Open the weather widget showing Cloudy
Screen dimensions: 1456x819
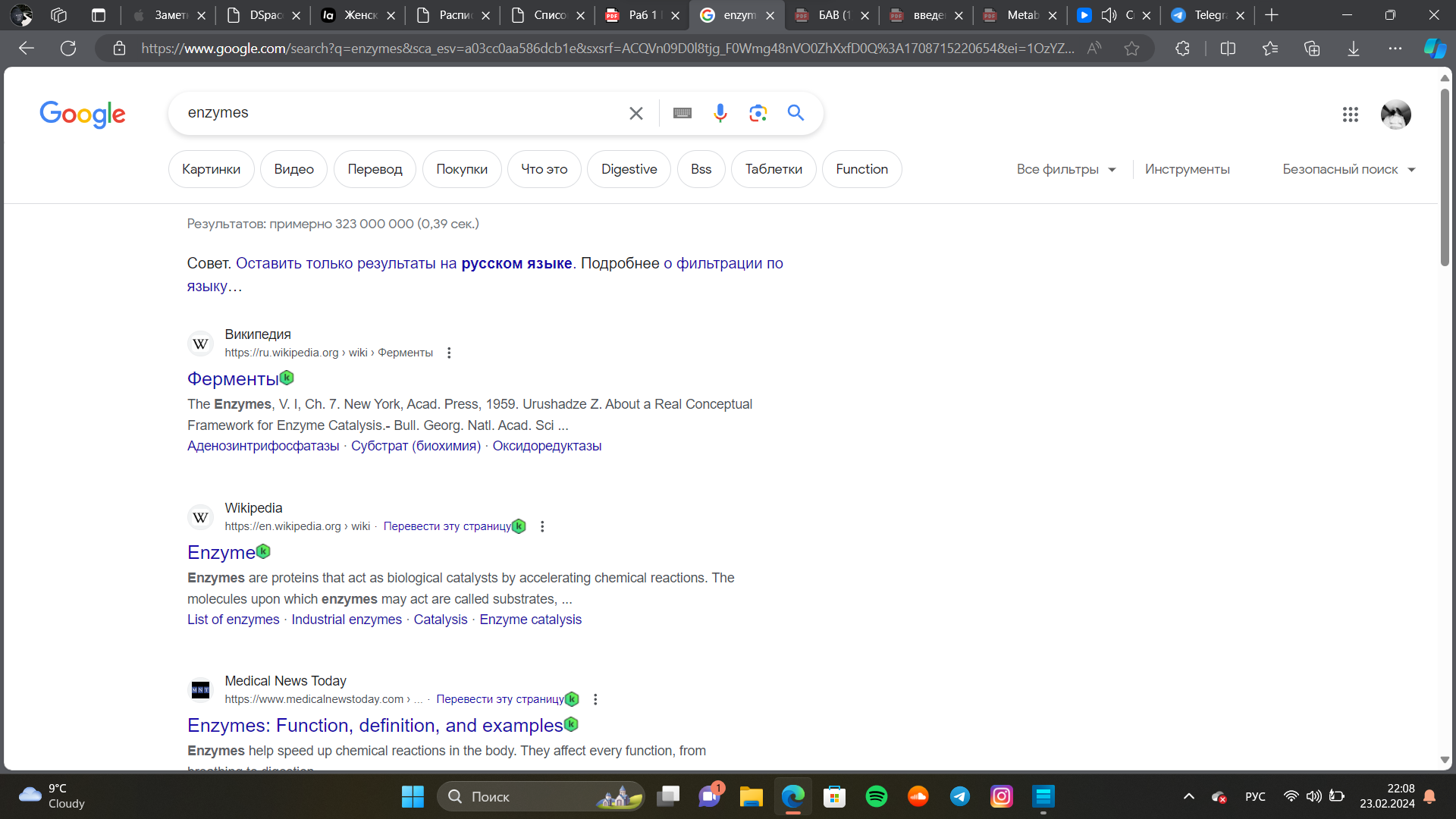coord(52,796)
